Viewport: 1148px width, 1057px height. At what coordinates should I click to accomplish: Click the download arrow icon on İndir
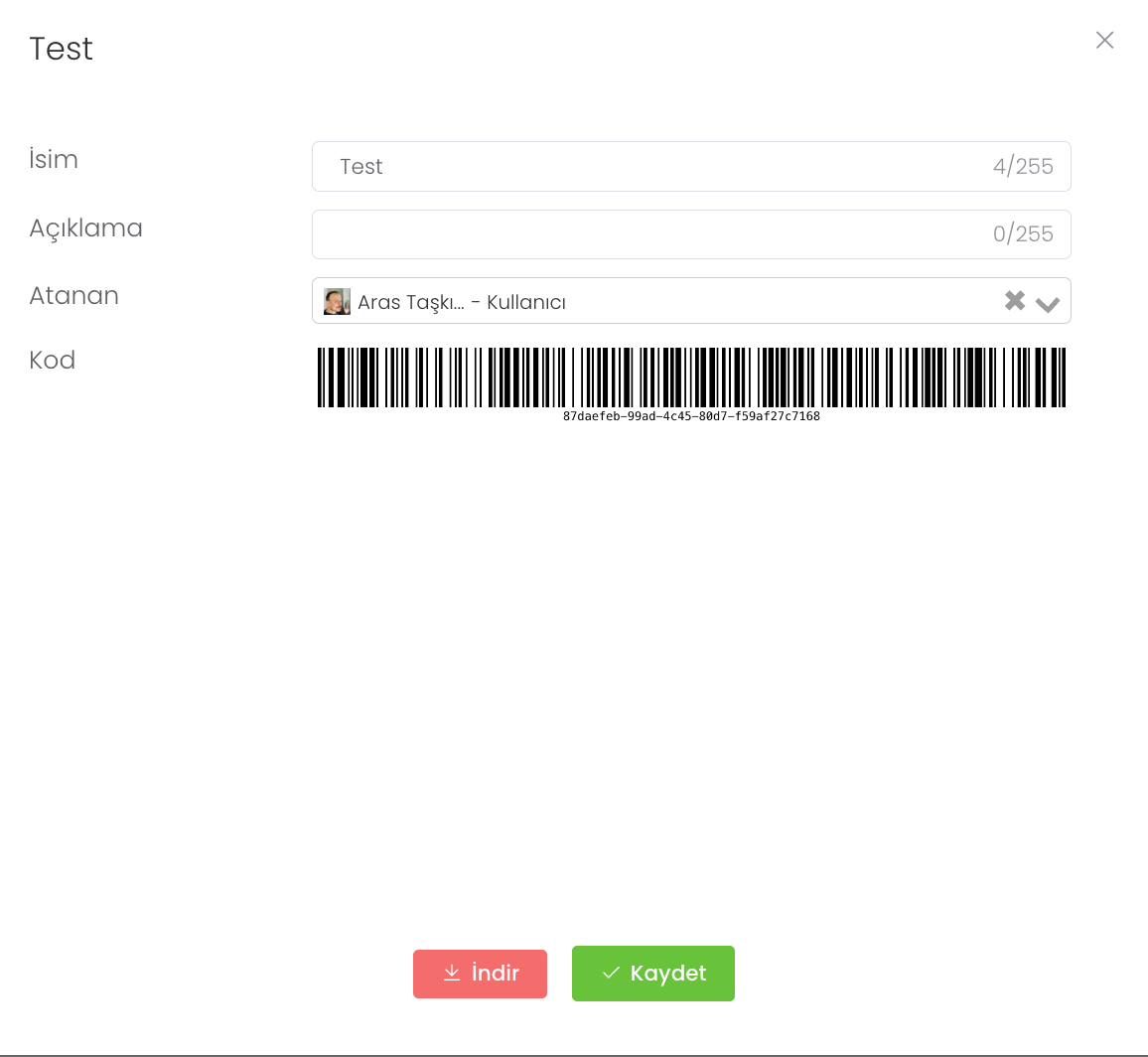pos(452,973)
